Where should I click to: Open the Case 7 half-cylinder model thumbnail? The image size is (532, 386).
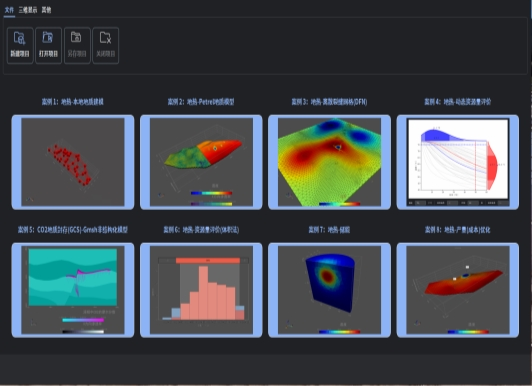(329, 290)
